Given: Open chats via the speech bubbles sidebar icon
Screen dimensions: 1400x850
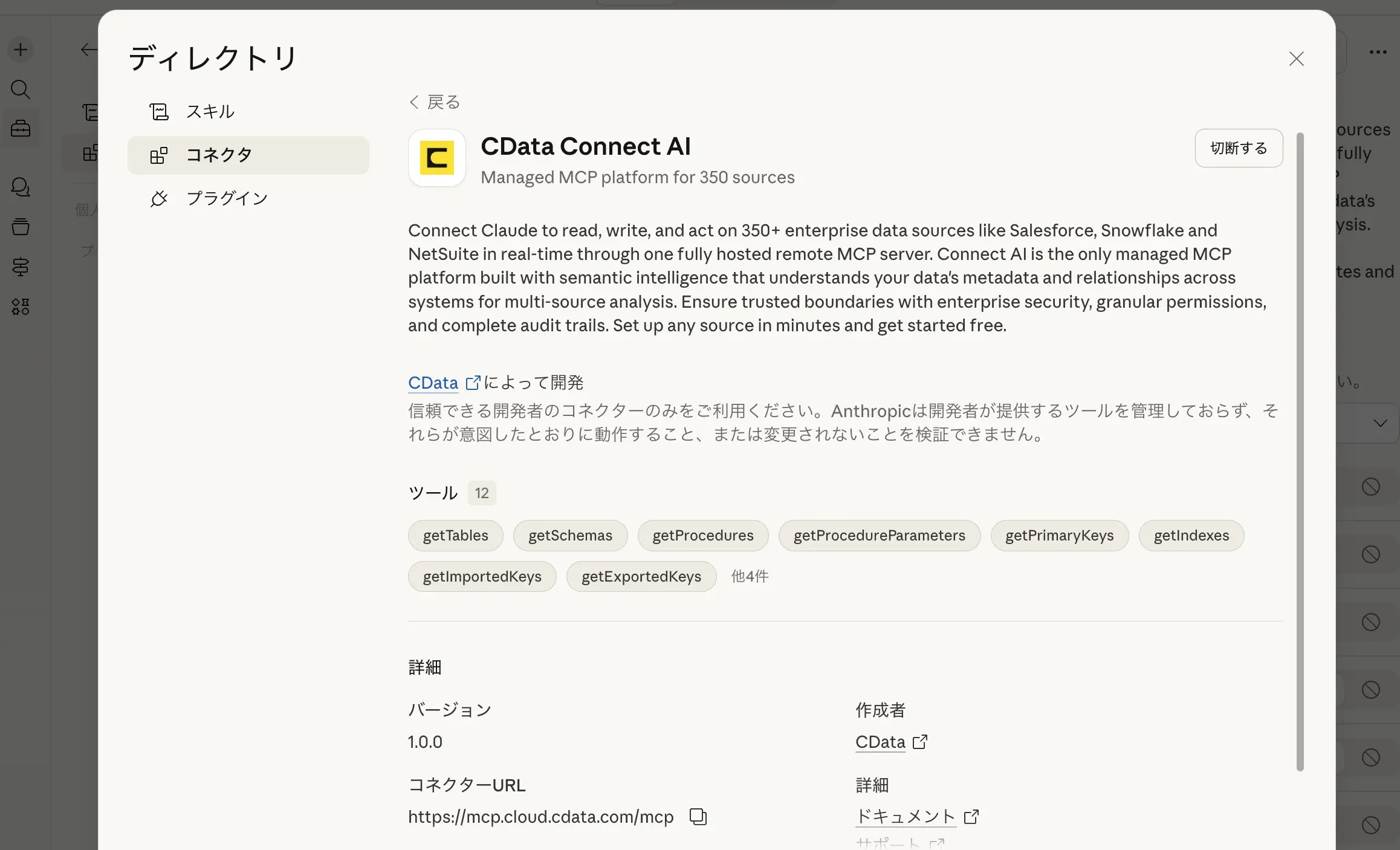Looking at the screenshot, I should (x=20, y=187).
